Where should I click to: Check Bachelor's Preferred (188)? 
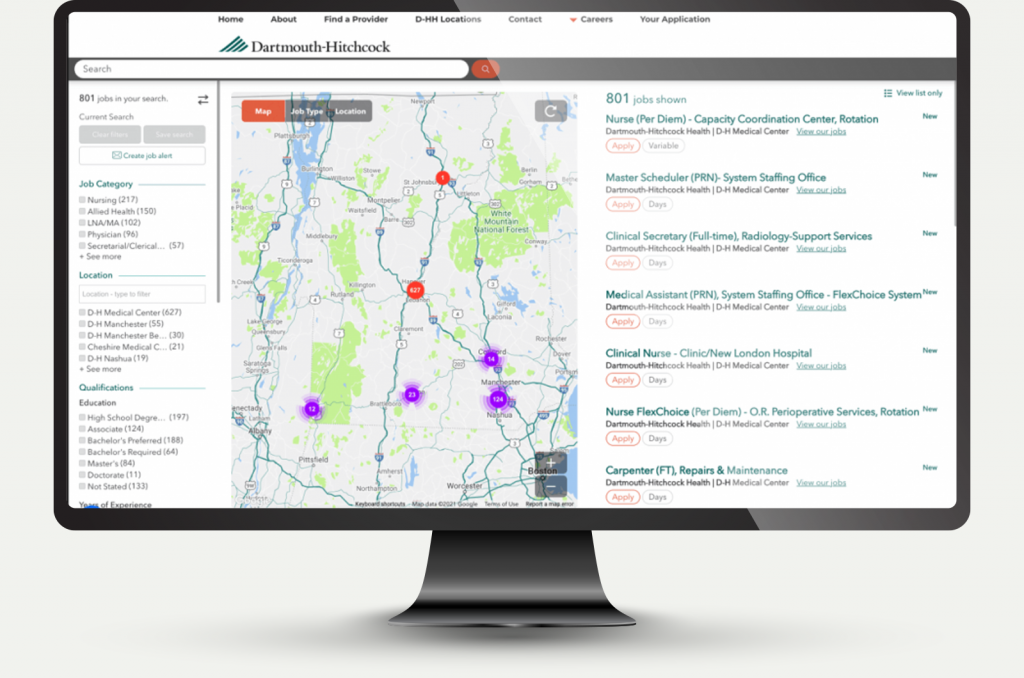point(82,440)
